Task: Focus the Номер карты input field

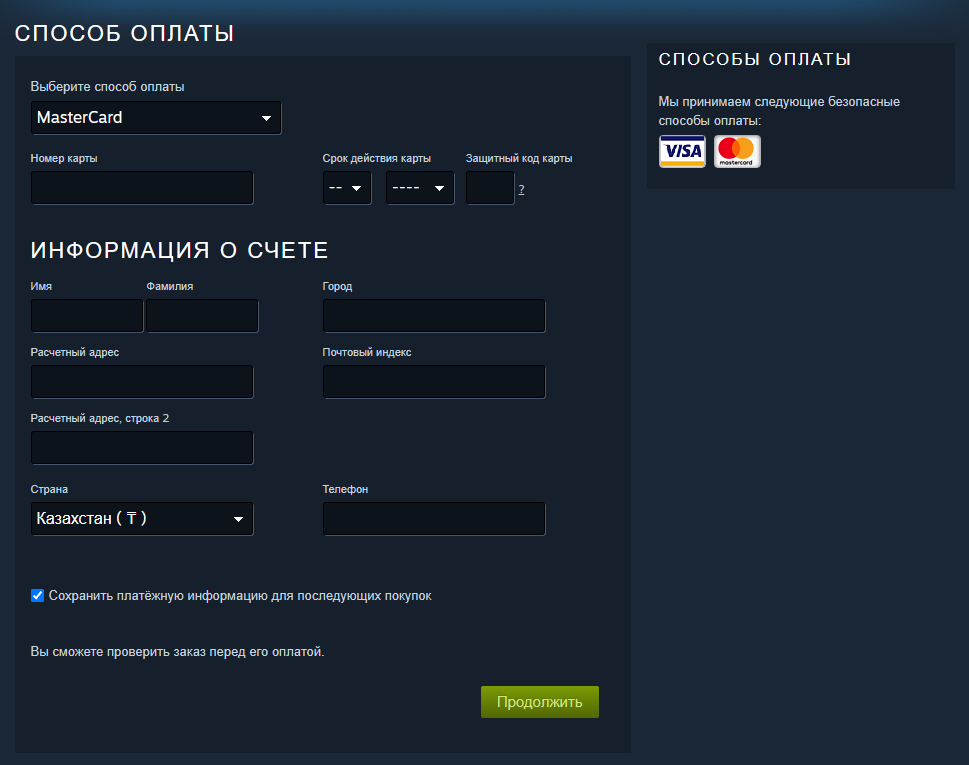Action: click(x=142, y=188)
